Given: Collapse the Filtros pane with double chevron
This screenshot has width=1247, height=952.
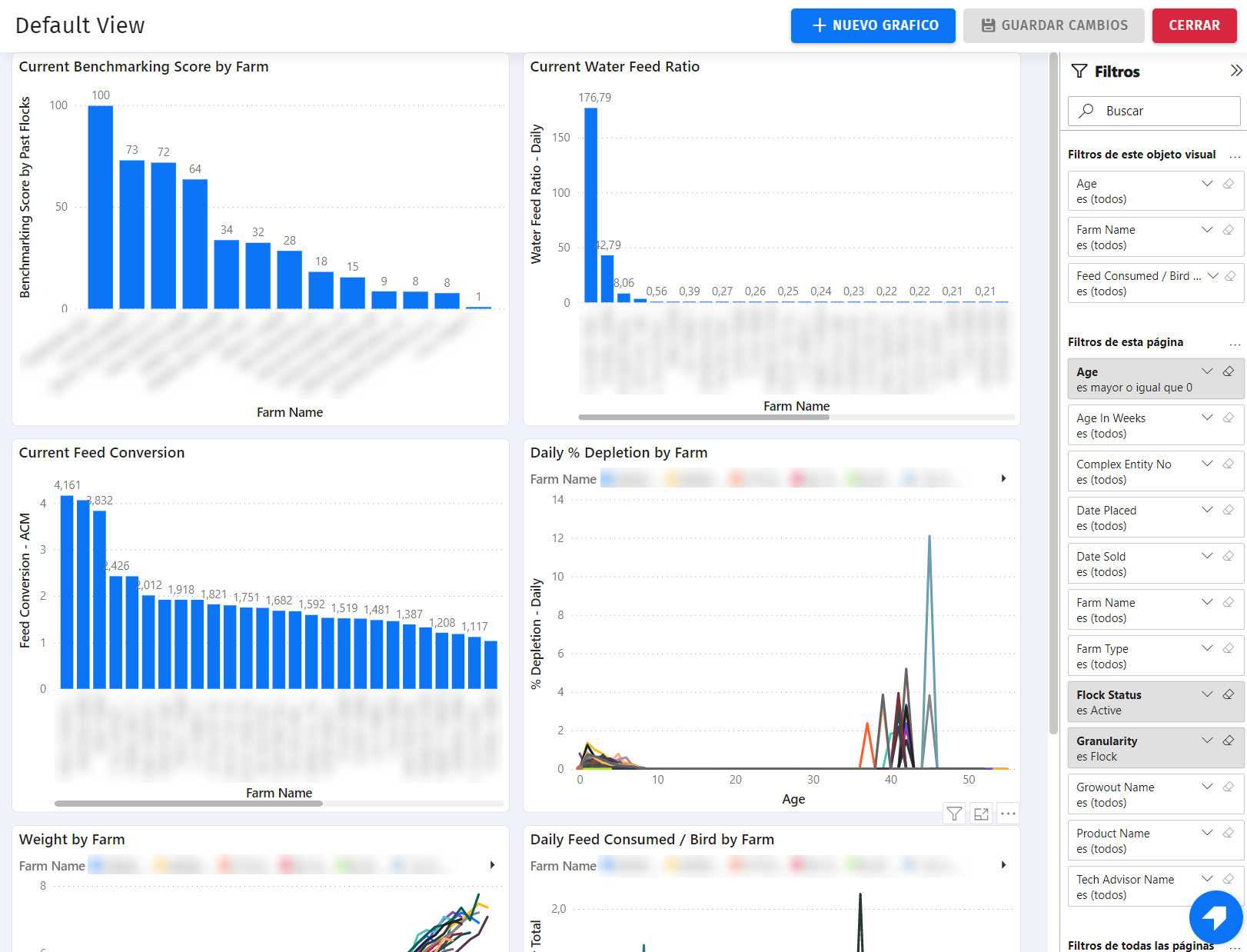Looking at the screenshot, I should [x=1235, y=71].
